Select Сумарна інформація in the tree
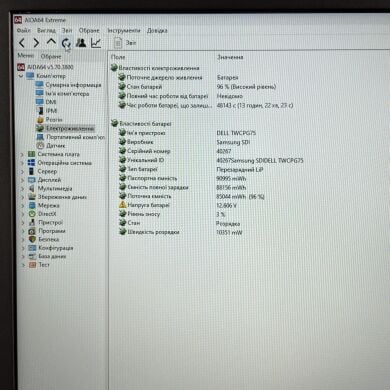 pyautogui.click(x=69, y=85)
